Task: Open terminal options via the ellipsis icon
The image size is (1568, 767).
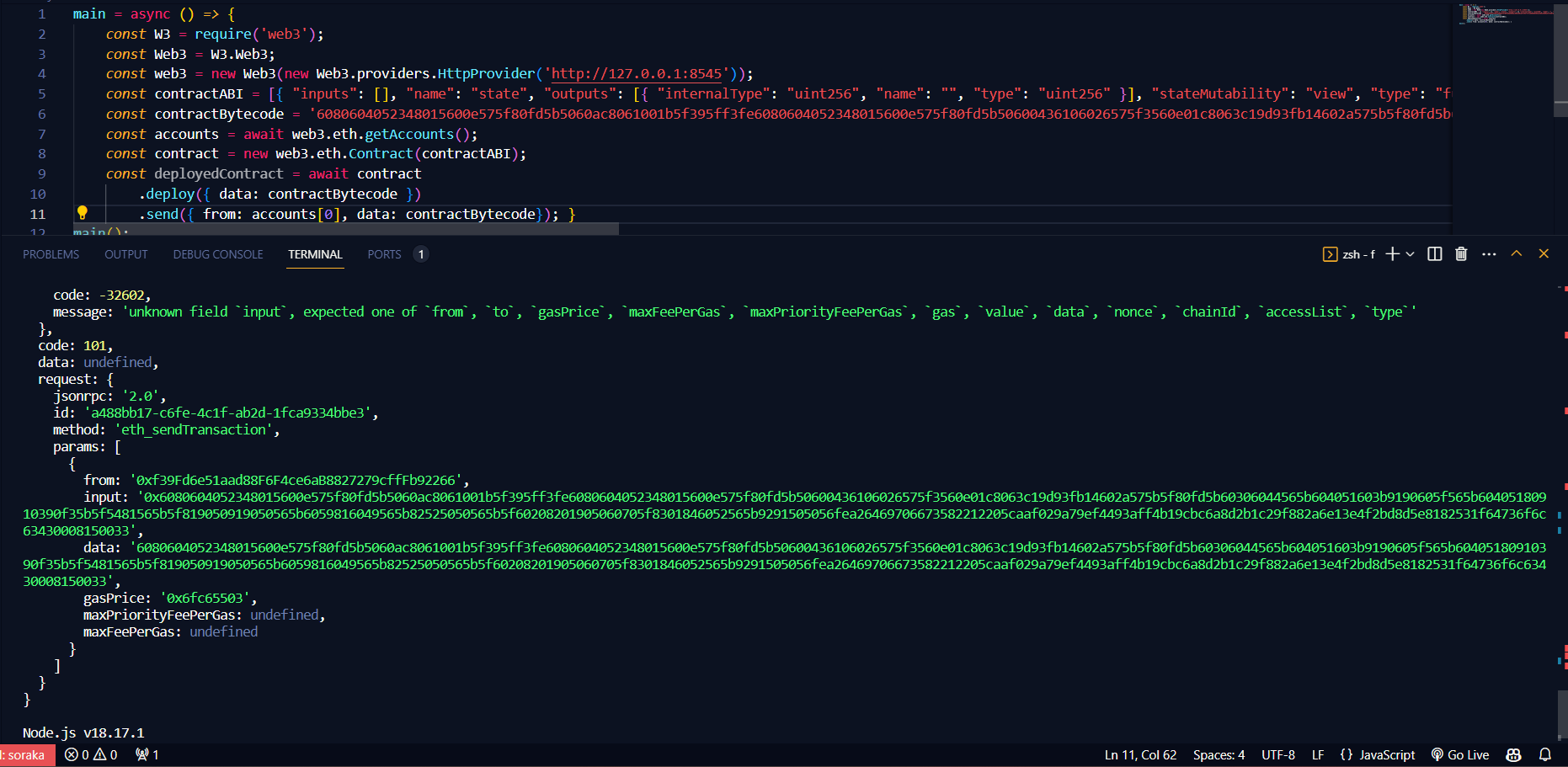Action: coord(1489,253)
